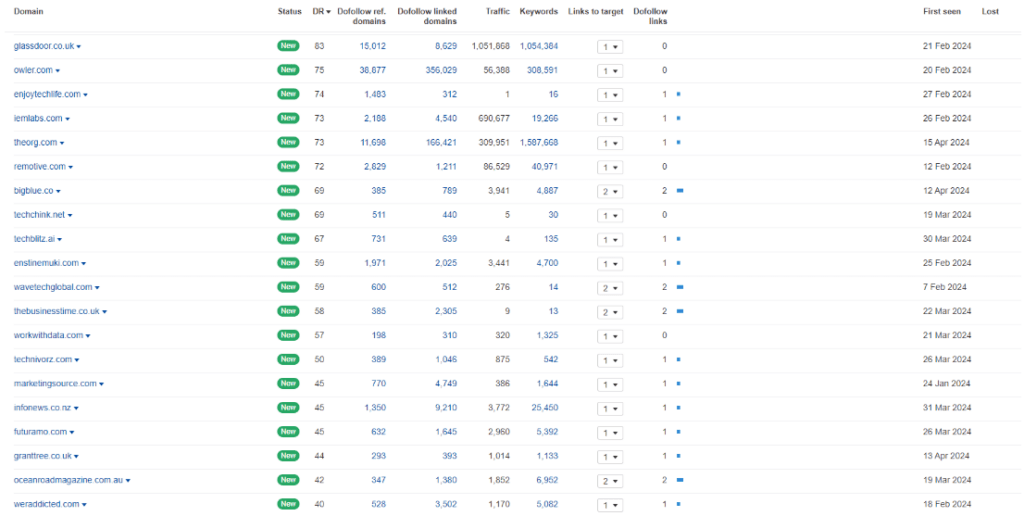
Task: Click the Traffic column header
Action: point(498,12)
